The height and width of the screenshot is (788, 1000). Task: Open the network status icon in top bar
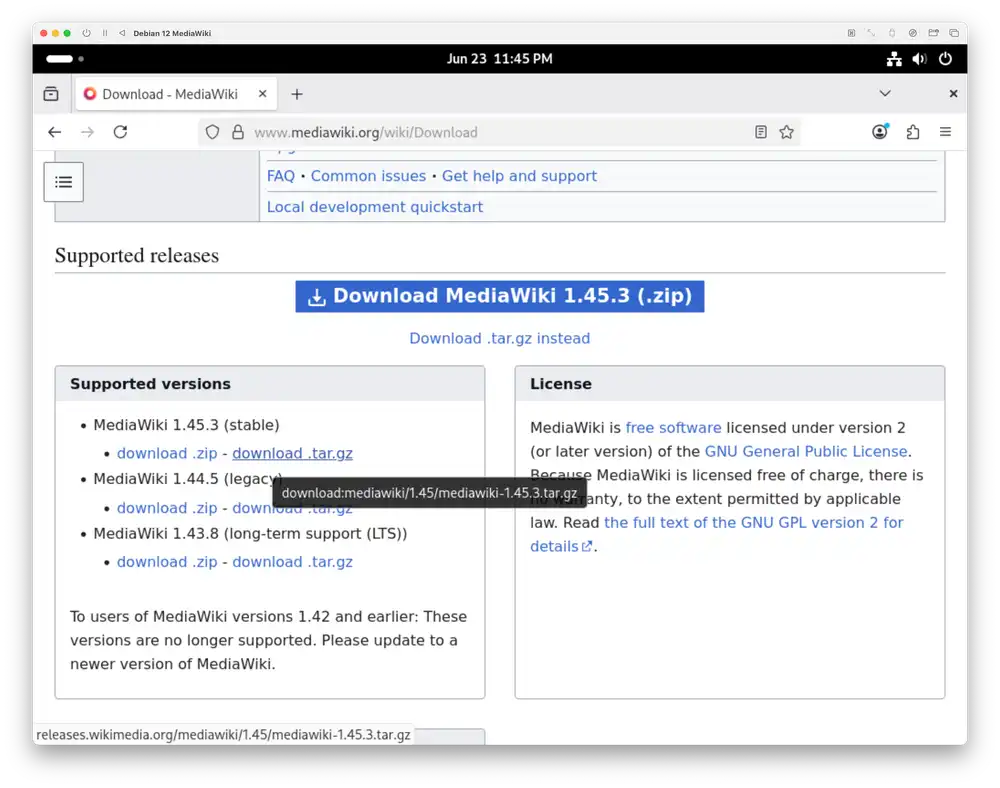click(x=894, y=59)
